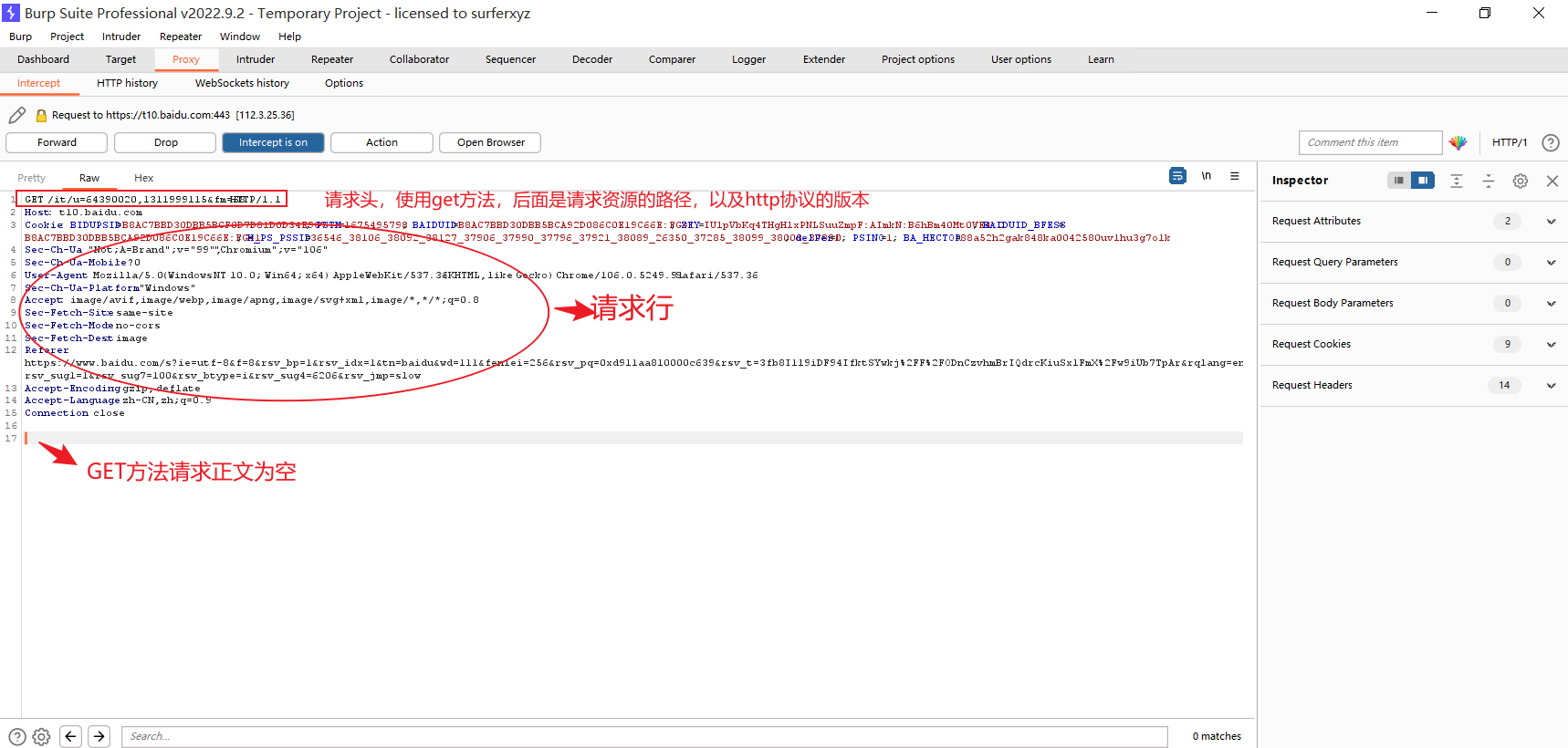Open the WebSockets history subtab

click(242, 83)
